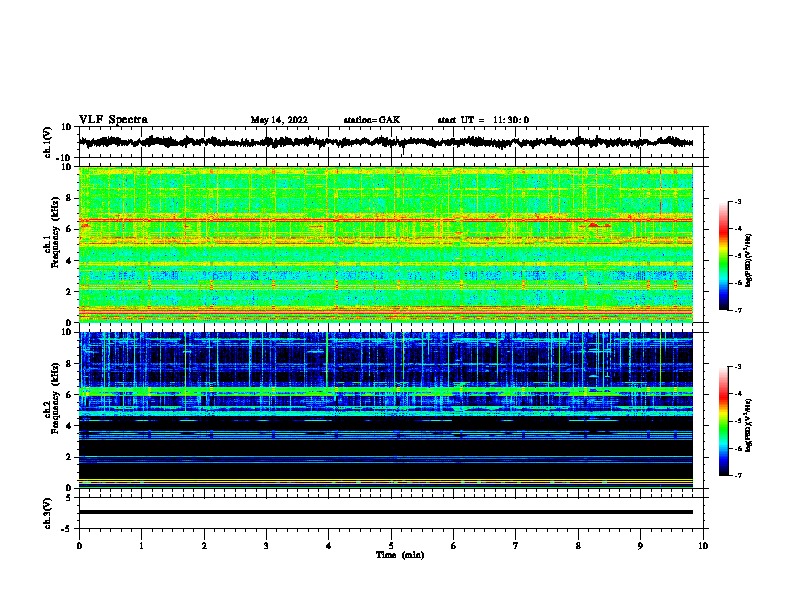This screenshot has width=792, height=612.
Task: Click time axis tick label "0"
Action: [79, 546]
